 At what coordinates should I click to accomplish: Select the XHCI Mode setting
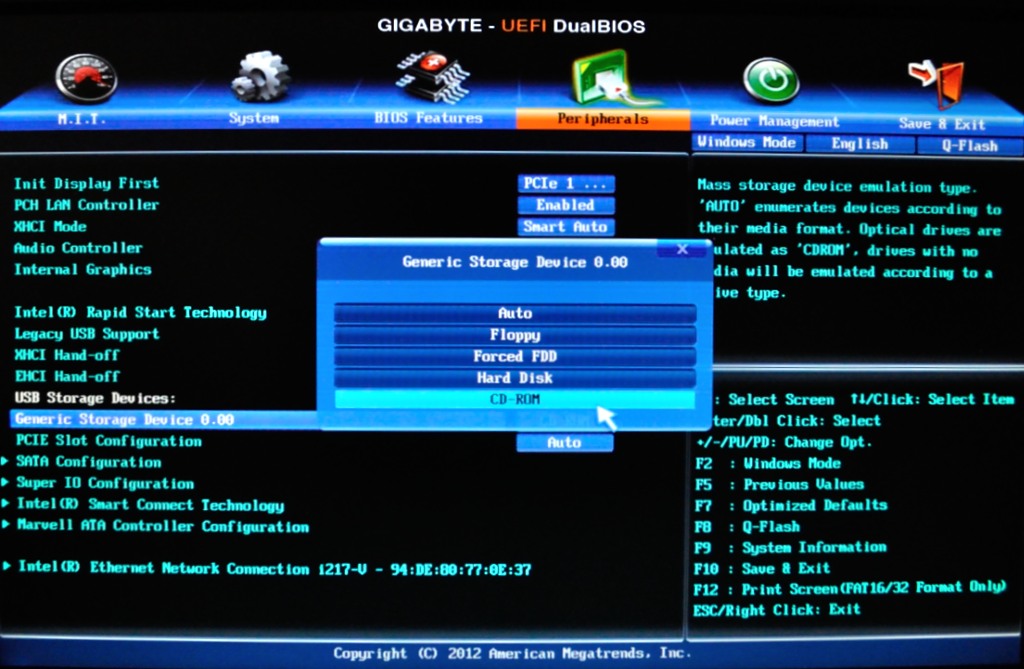[x=50, y=227]
